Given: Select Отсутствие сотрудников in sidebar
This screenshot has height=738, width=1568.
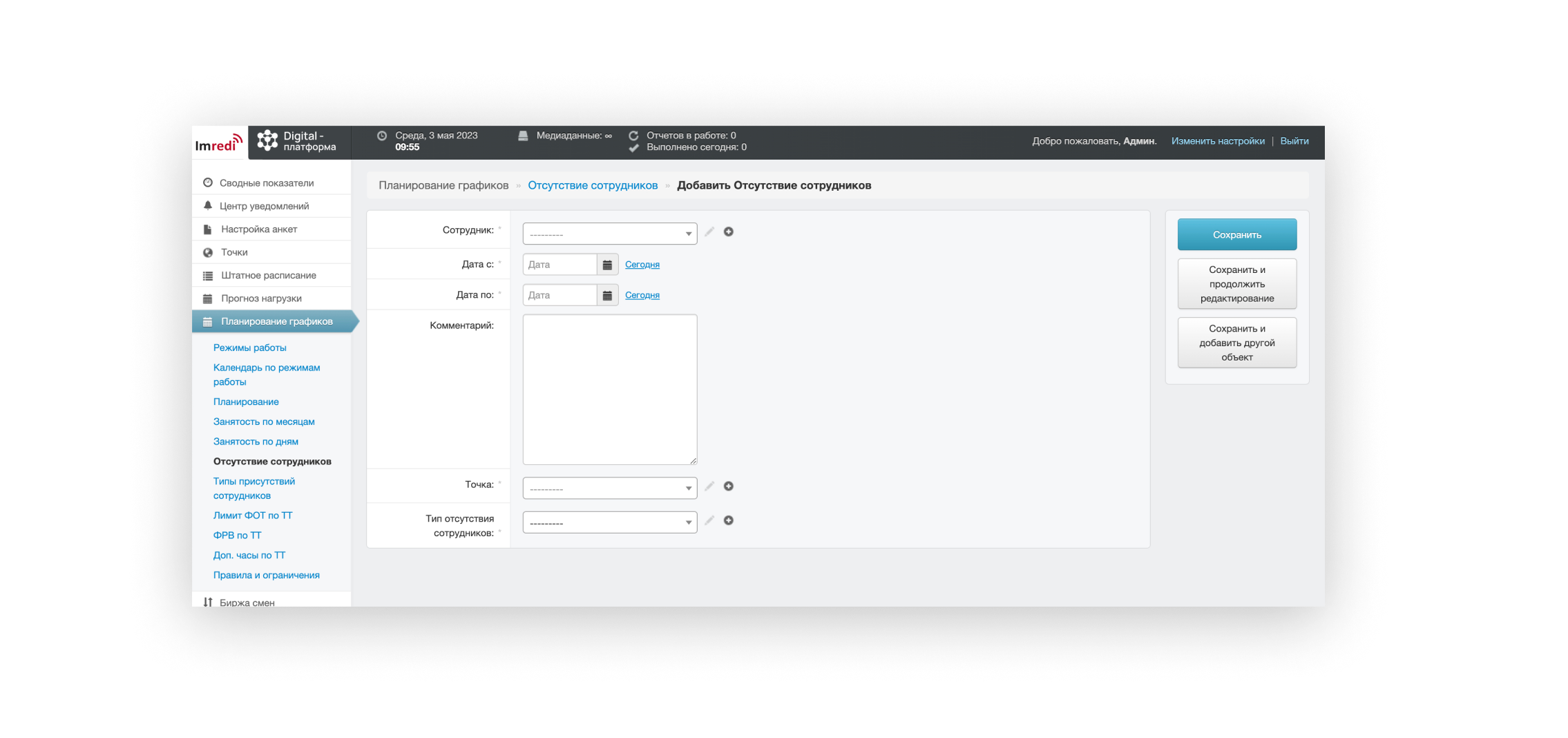Looking at the screenshot, I should click(272, 462).
